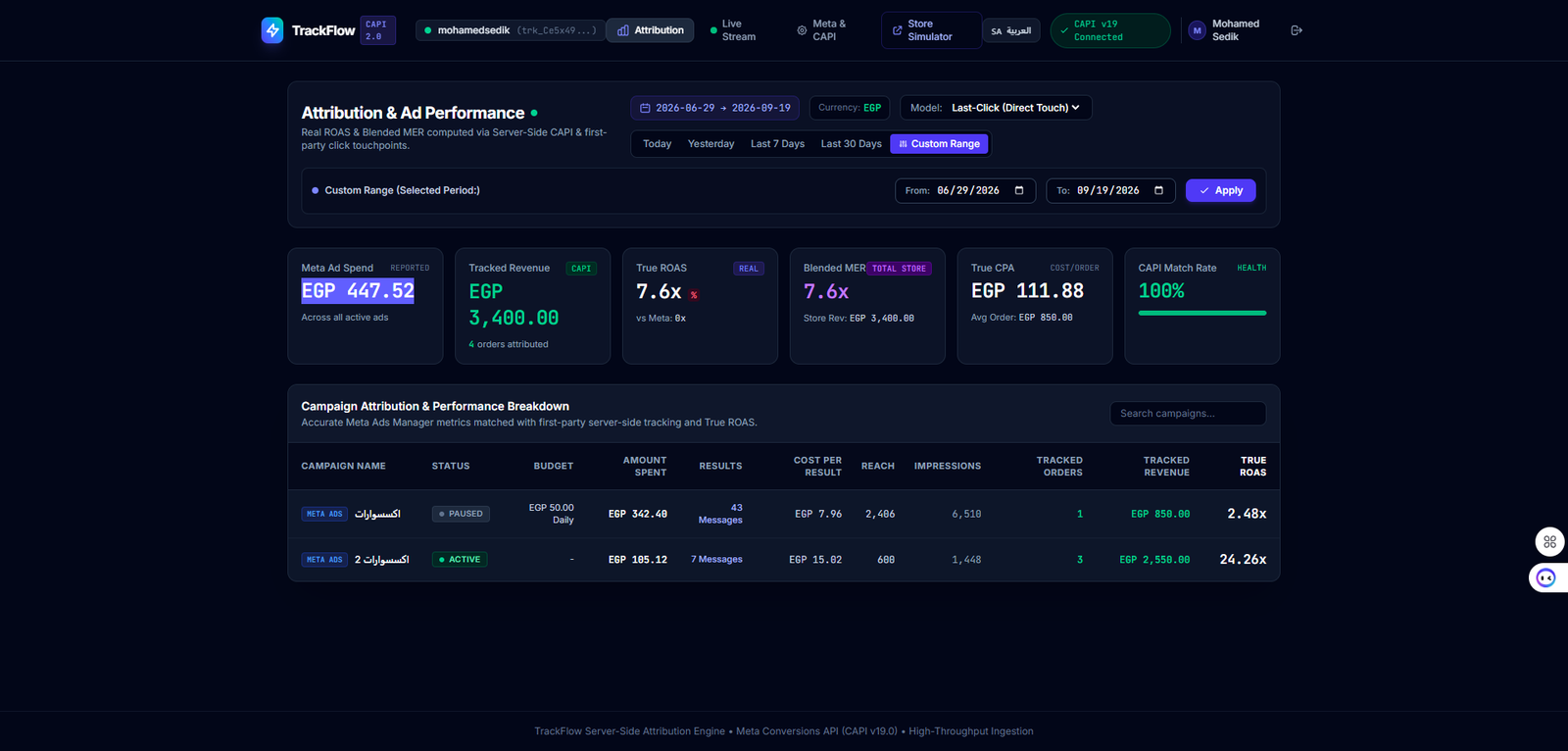
Task: Open the calendar icon in From date field
Action: point(1019,190)
